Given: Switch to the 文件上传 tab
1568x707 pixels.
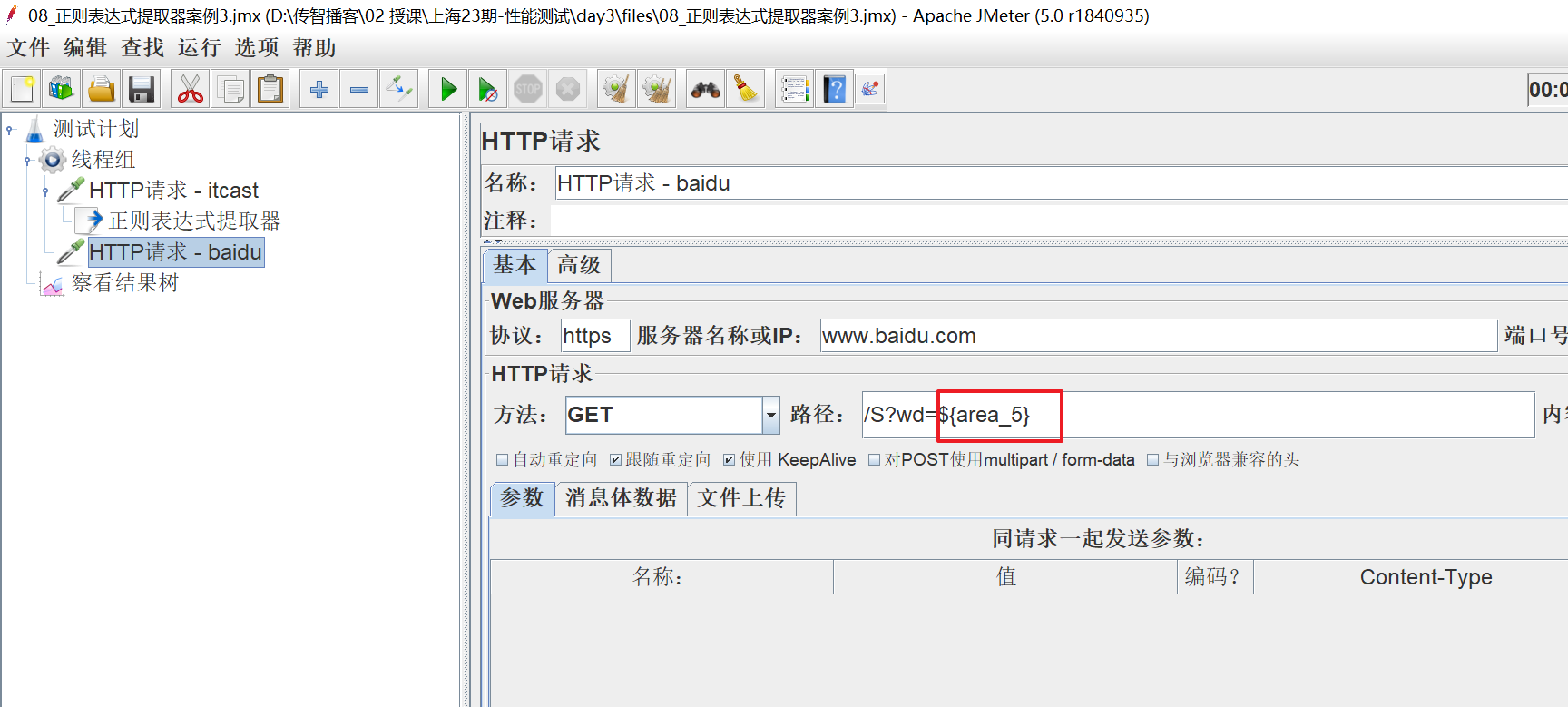Looking at the screenshot, I should pos(741,498).
